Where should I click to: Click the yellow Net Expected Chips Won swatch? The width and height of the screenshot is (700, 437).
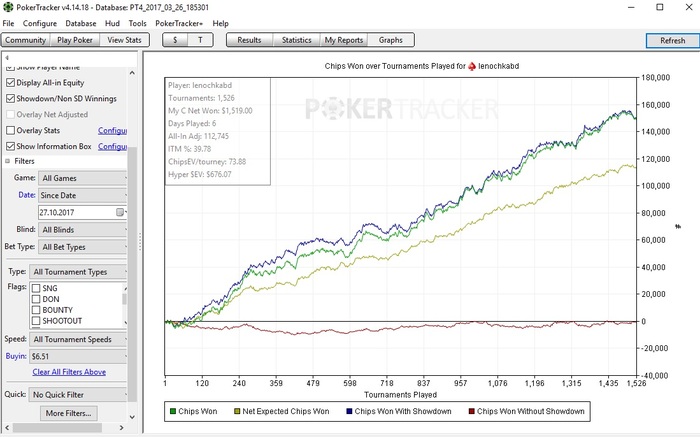(x=237, y=411)
